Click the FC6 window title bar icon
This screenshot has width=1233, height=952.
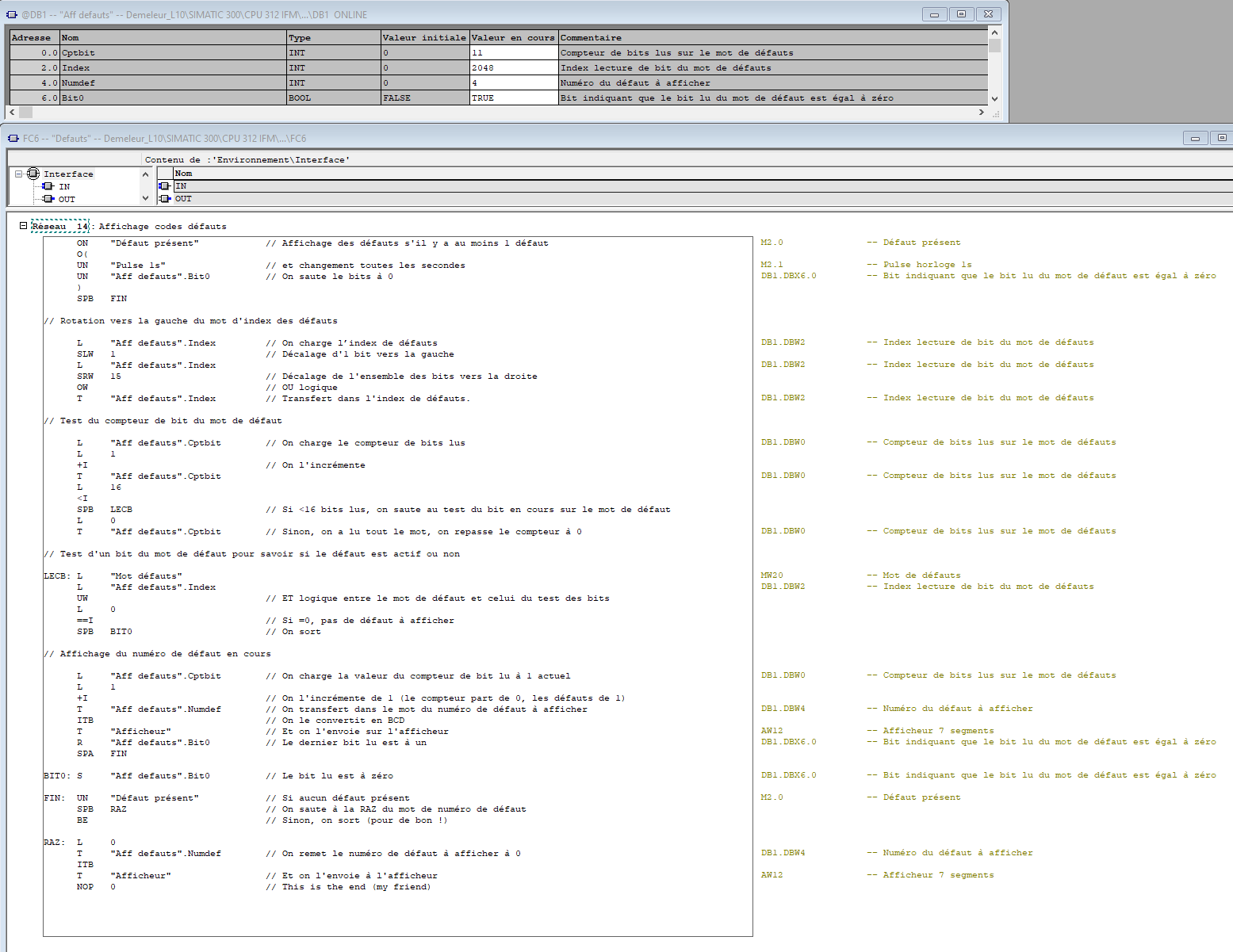[13, 139]
